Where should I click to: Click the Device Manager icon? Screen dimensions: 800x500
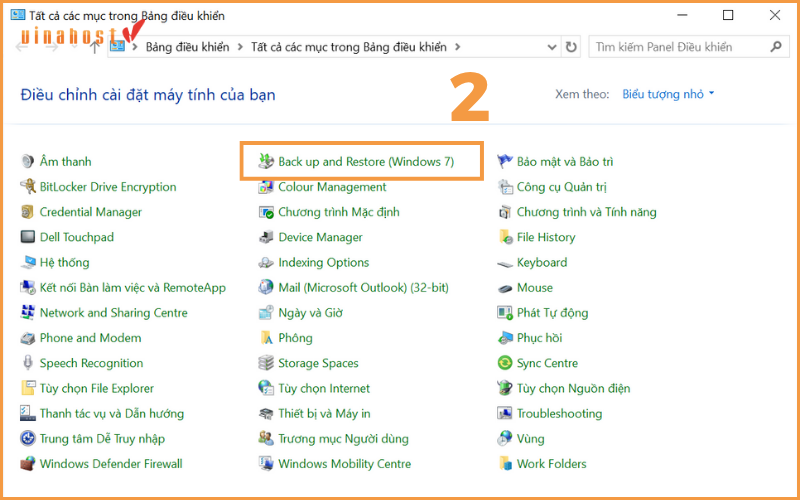coord(266,238)
